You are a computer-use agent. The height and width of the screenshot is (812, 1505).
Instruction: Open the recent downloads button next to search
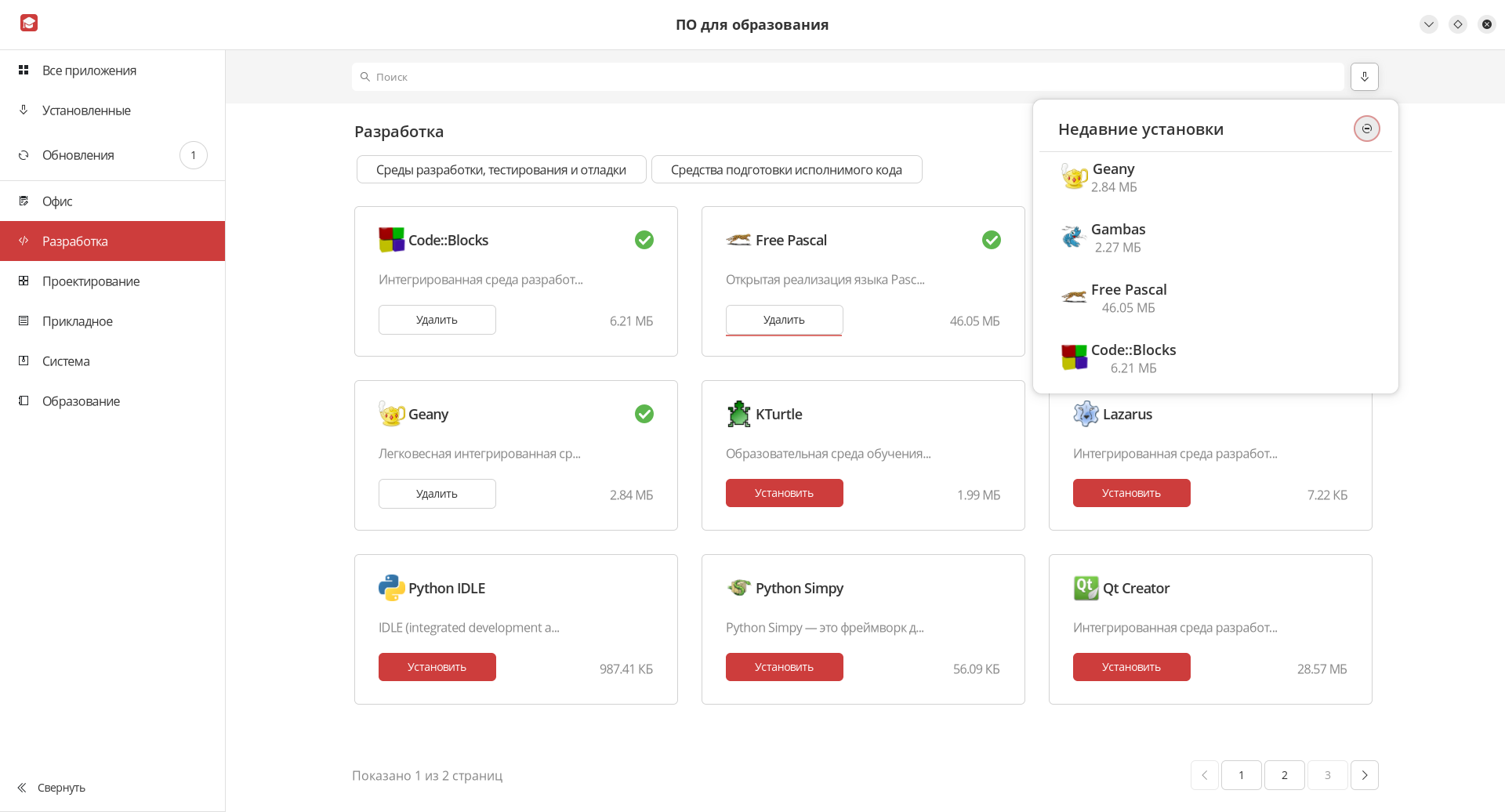1364,77
